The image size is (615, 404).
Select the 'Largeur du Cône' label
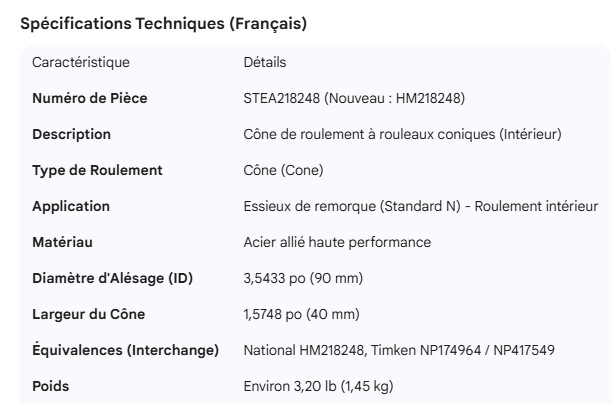(89, 314)
